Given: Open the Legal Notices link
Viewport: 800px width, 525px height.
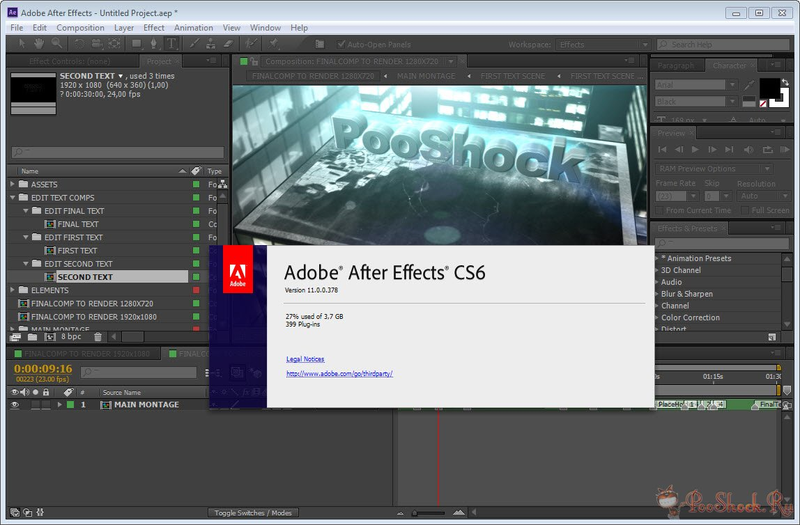Looking at the screenshot, I should (305, 359).
